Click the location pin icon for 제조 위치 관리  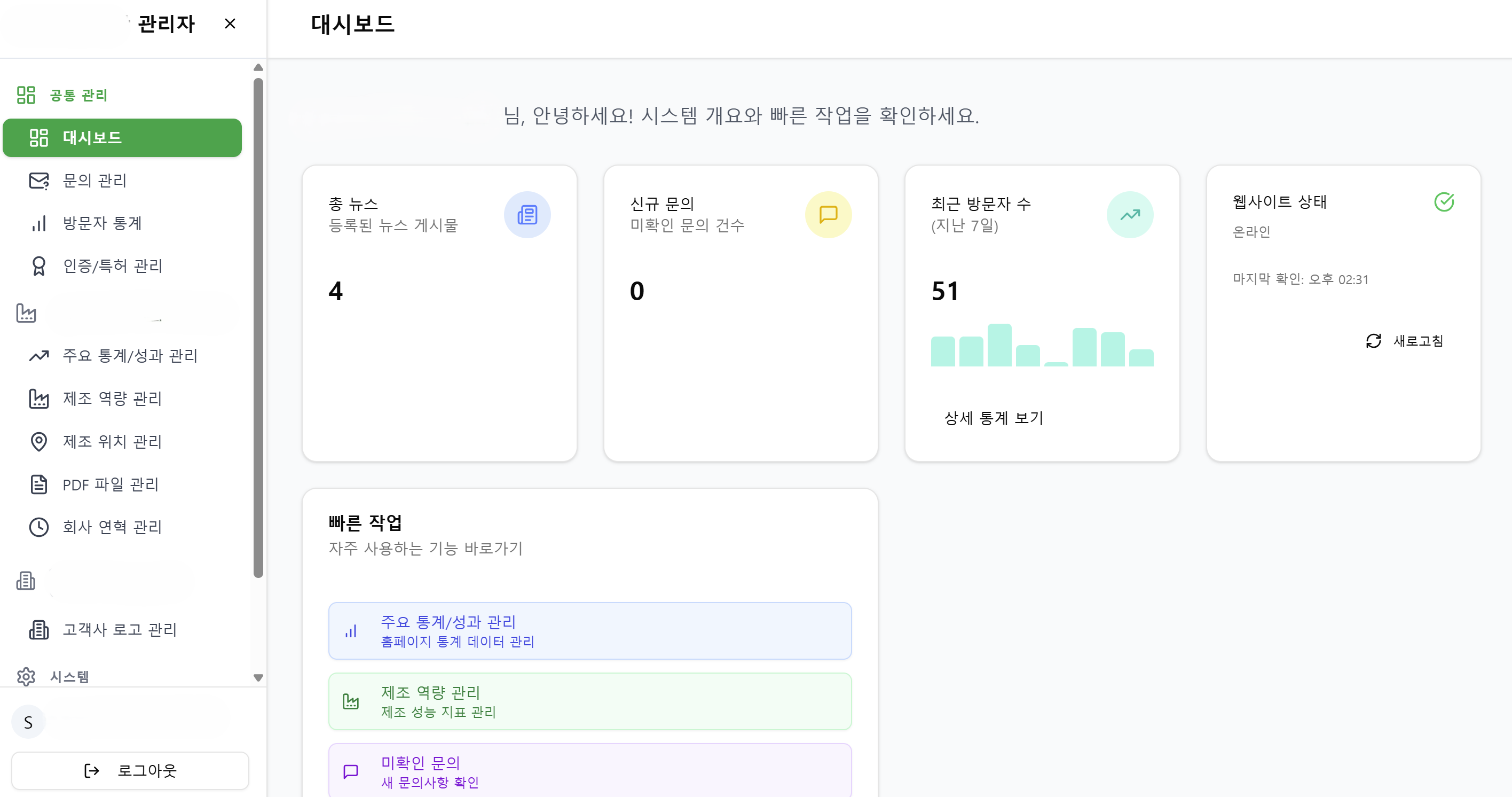click(x=39, y=441)
